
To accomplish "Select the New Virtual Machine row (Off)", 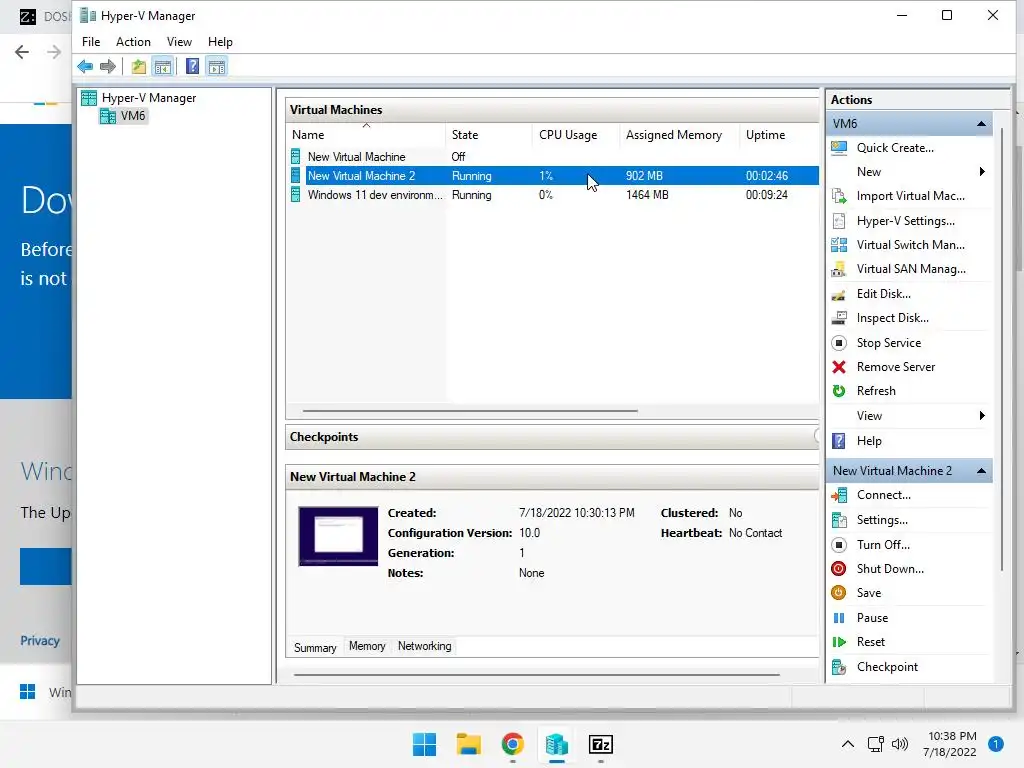I will point(552,157).
